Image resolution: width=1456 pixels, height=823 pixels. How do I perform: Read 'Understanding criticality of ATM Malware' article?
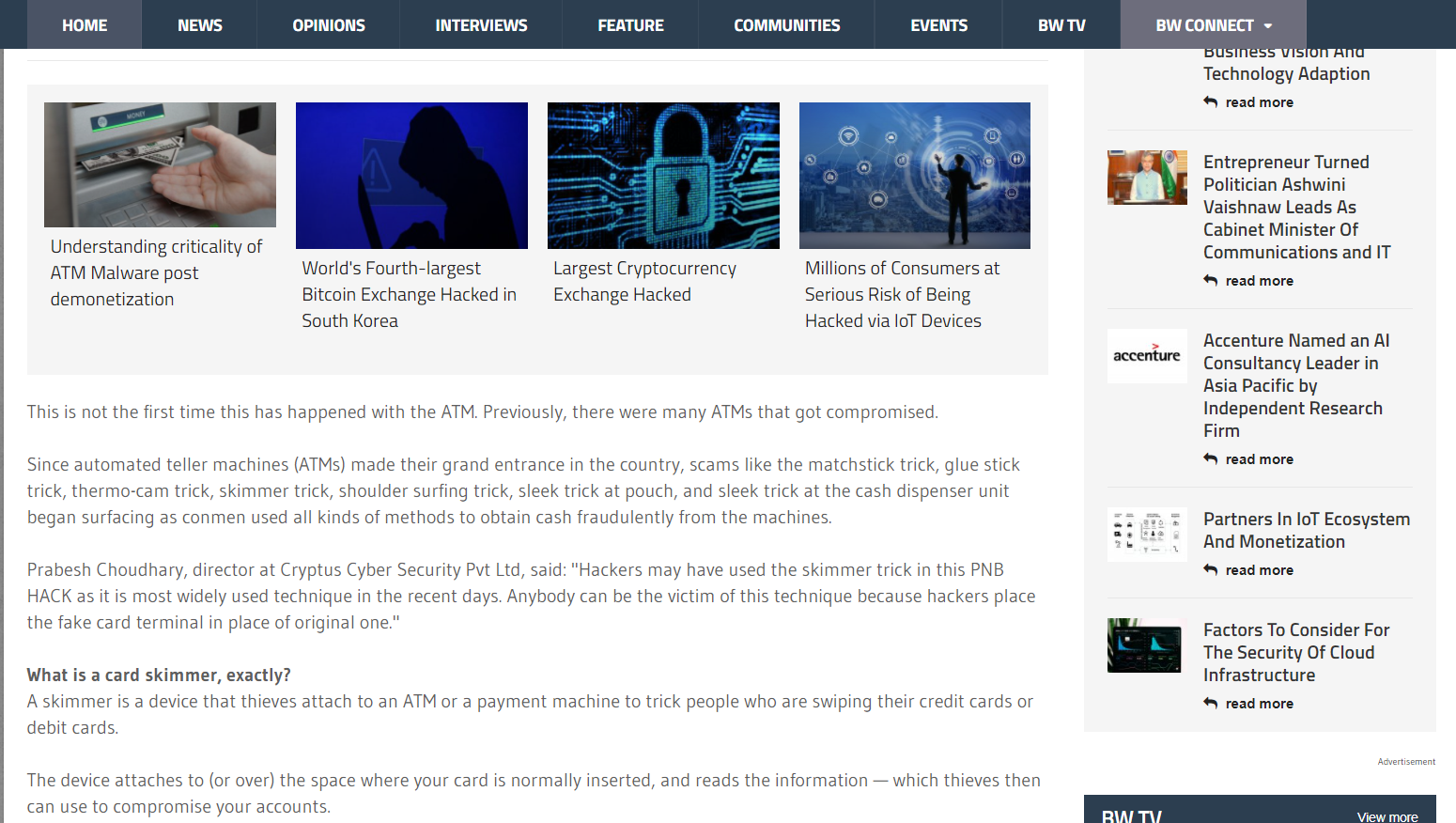pos(156,272)
